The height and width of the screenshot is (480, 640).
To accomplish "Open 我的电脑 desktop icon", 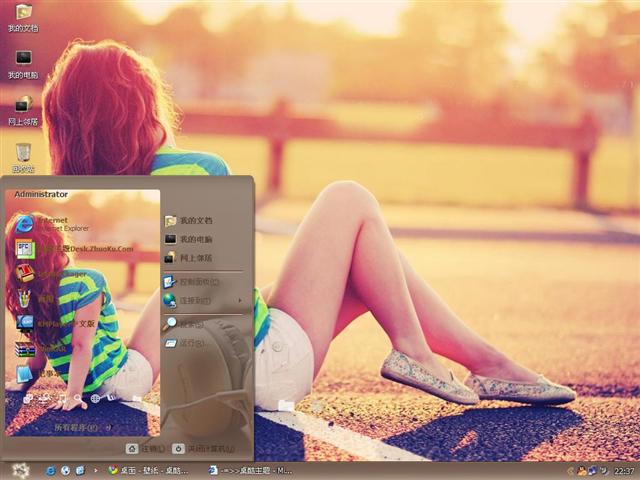I will pyautogui.click(x=23, y=60).
